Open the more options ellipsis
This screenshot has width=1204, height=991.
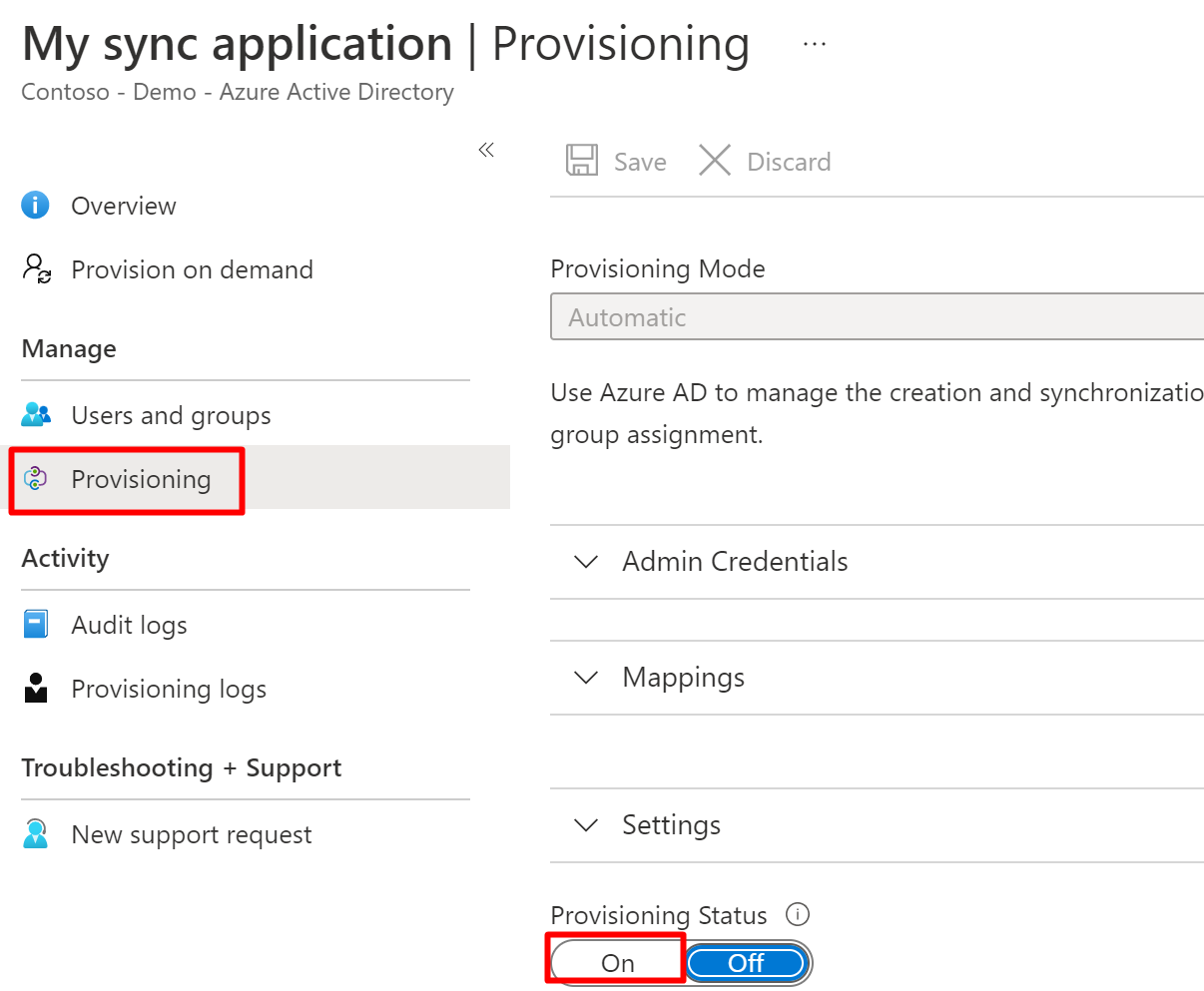[x=815, y=45]
